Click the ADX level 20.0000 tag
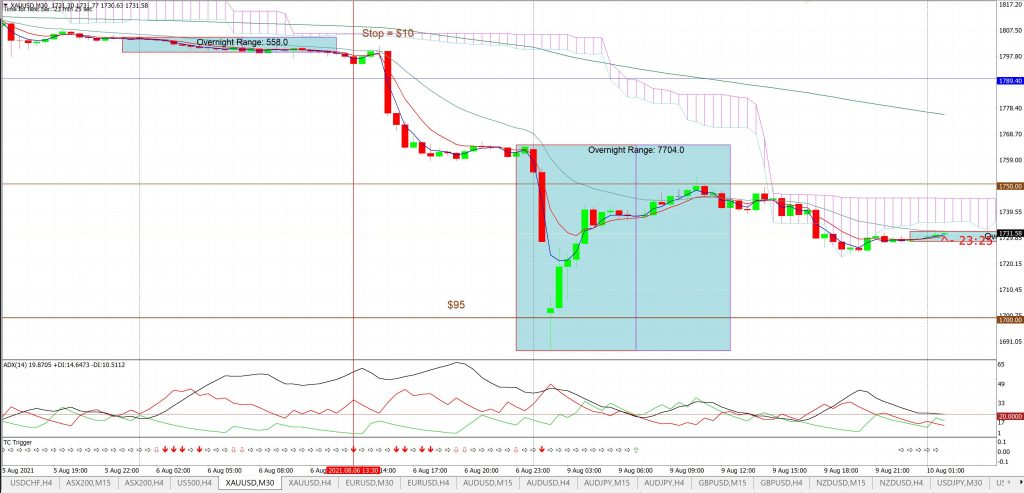Image resolution: width=1024 pixels, height=493 pixels. click(1009, 416)
